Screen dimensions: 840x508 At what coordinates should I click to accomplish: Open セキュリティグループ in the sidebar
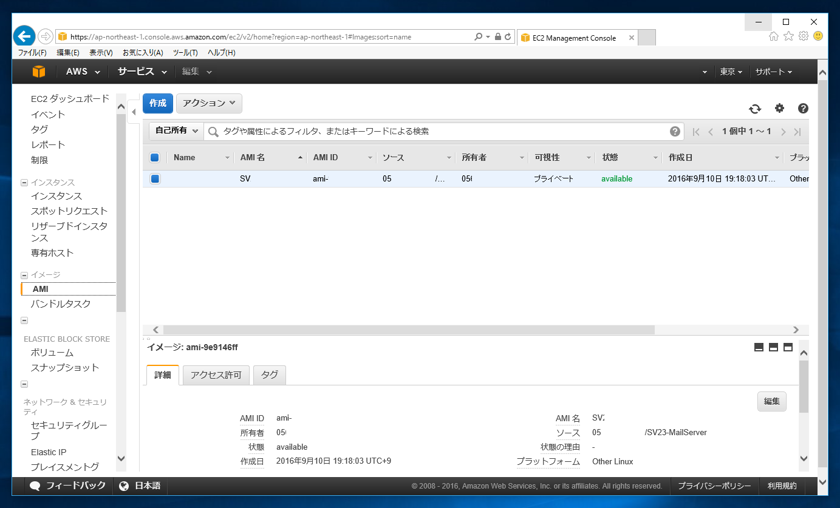click(x=69, y=430)
